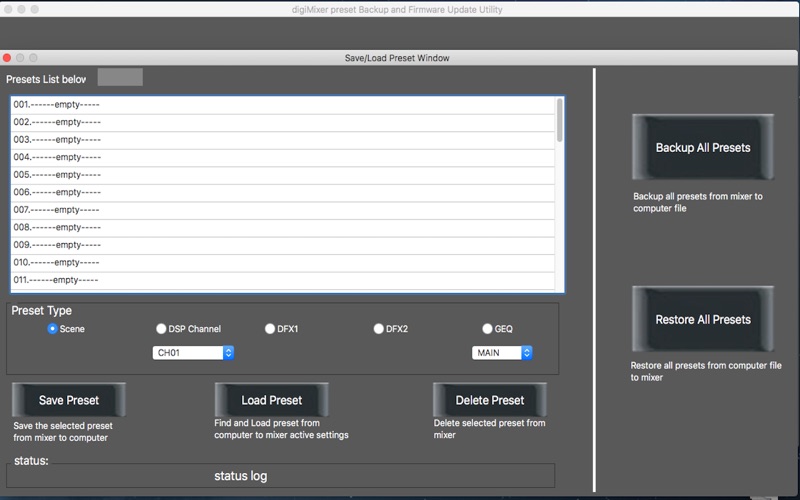Select preset row 006 empty

[283, 192]
